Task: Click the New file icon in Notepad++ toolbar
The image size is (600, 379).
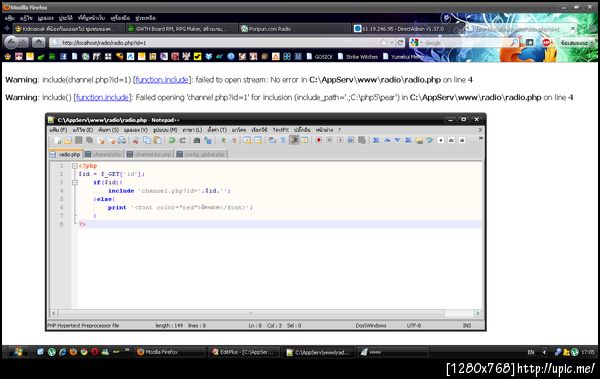Action: (x=58, y=140)
